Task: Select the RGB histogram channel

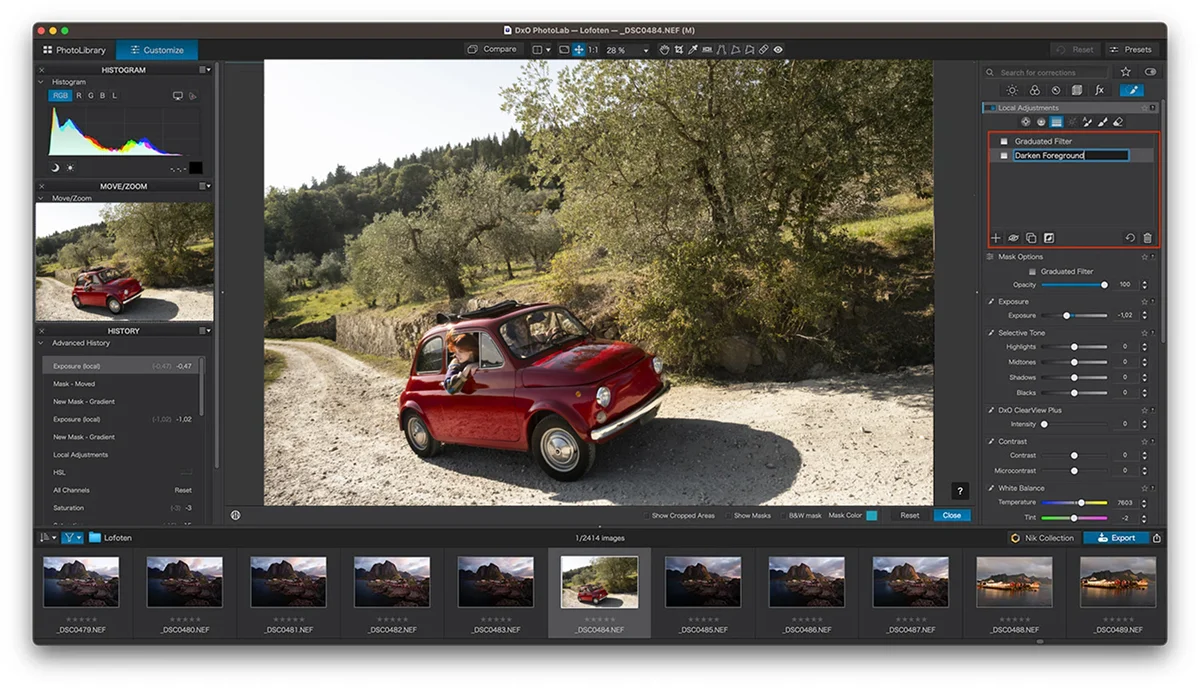Action: (x=60, y=96)
